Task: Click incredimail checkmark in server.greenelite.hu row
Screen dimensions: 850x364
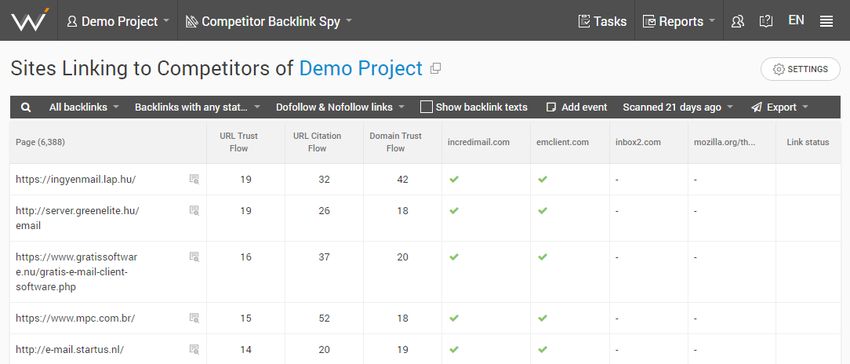Action: point(454,210)
